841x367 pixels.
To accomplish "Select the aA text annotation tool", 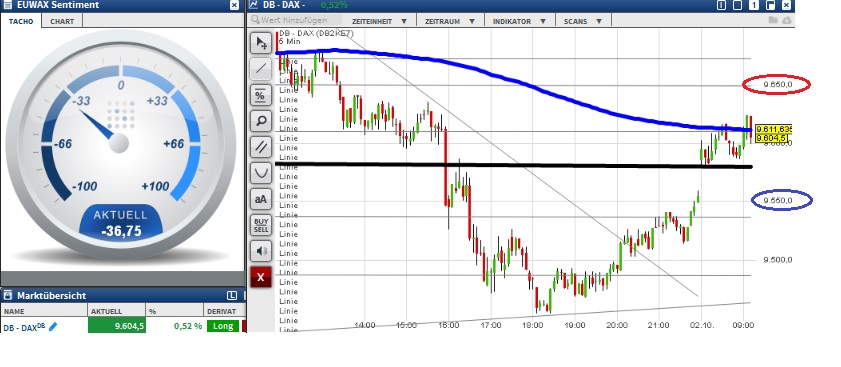I will coord(261,199).
